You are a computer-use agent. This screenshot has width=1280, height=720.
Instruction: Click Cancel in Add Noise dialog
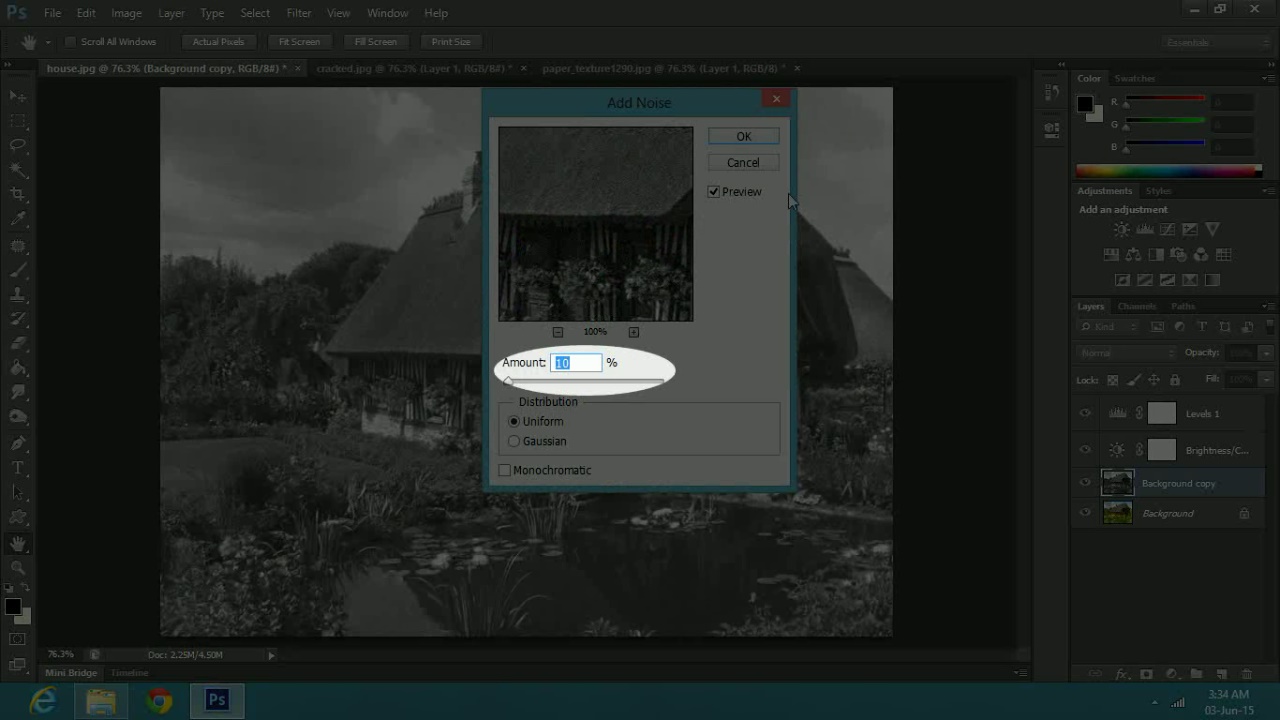[x=743, y=163]
